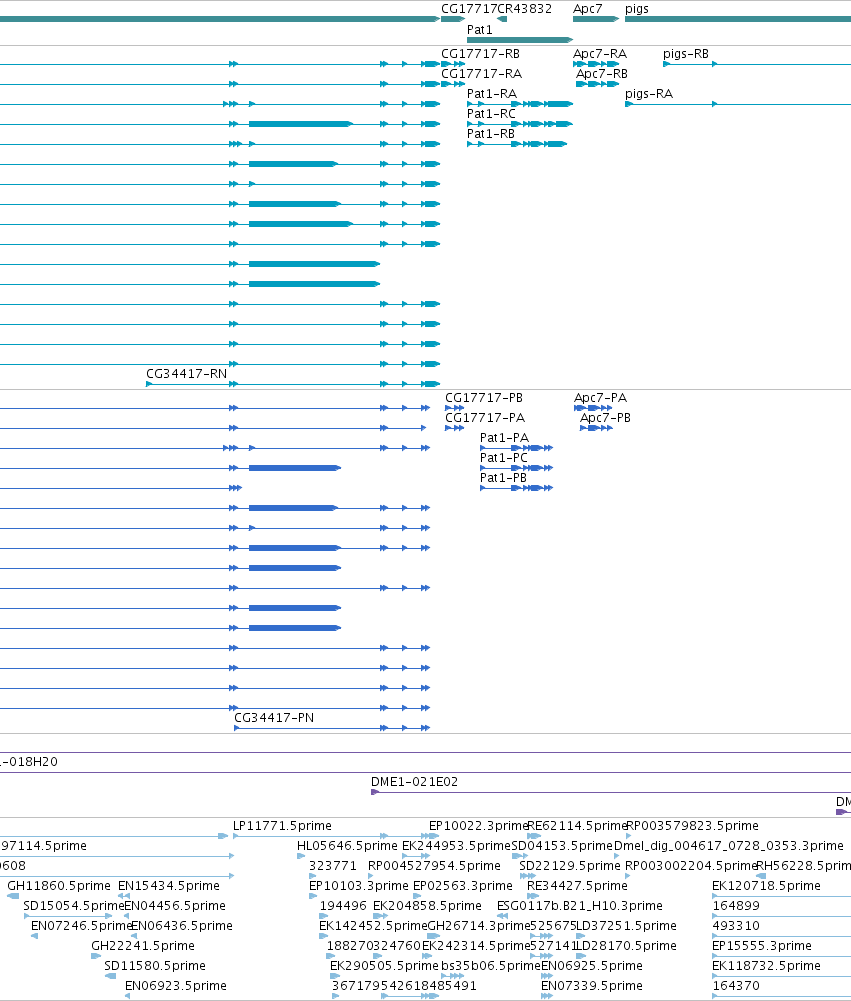
Task: Click the EN06925.5prime label
Action: tap(592, 966)
